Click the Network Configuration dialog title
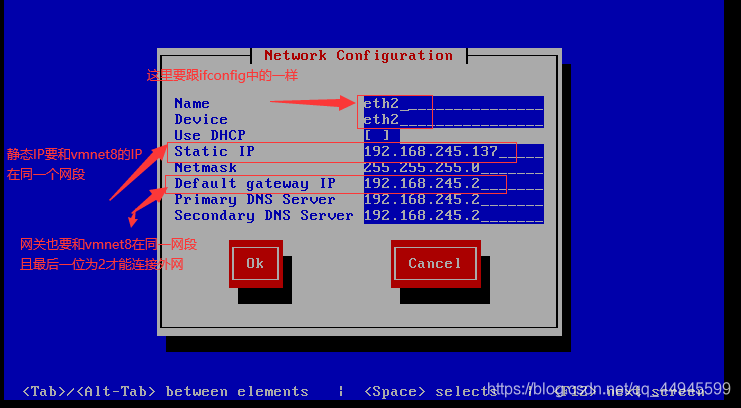Viewport: 741px width, 408px height. click(358, 55)
